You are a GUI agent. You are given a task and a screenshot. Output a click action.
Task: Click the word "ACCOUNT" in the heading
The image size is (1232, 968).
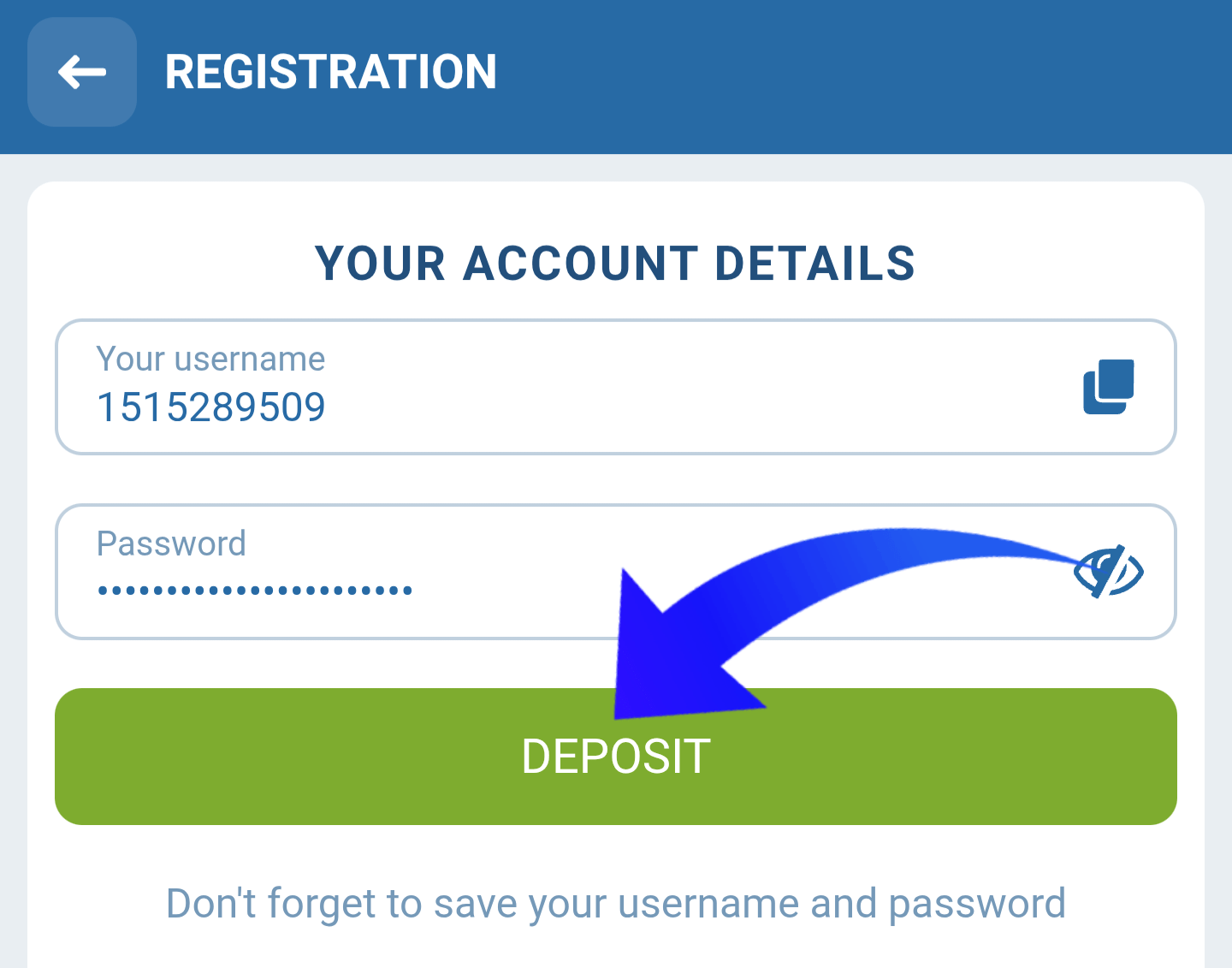(x=581, y=263)
